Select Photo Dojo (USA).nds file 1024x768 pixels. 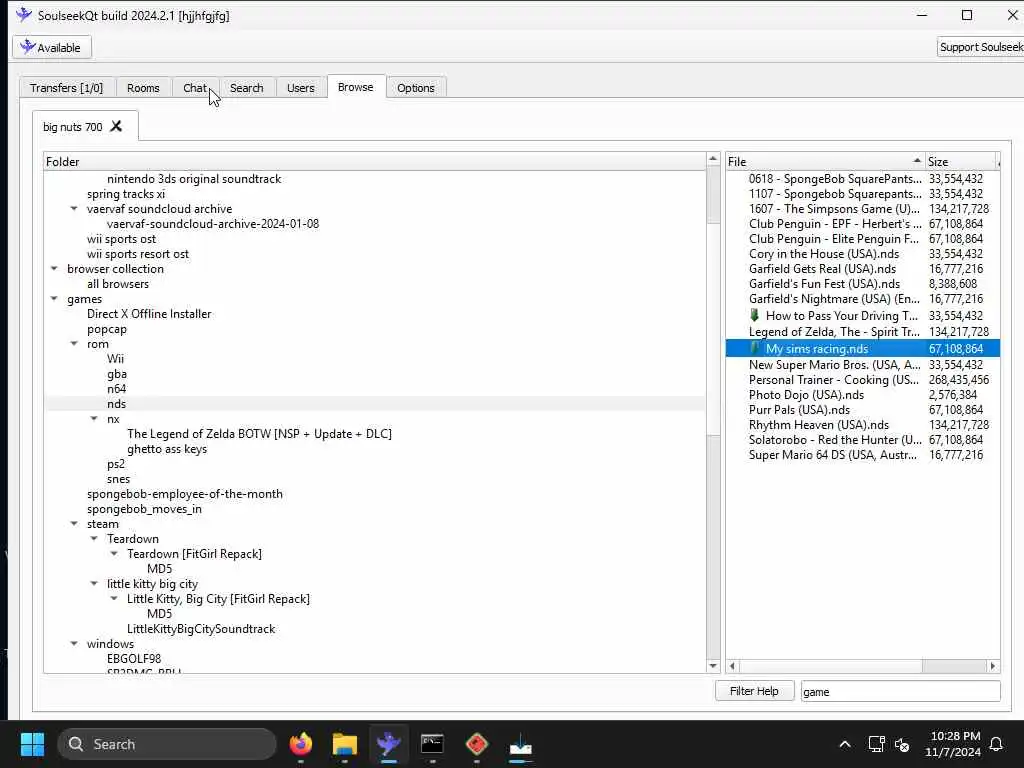click(806, 395)
